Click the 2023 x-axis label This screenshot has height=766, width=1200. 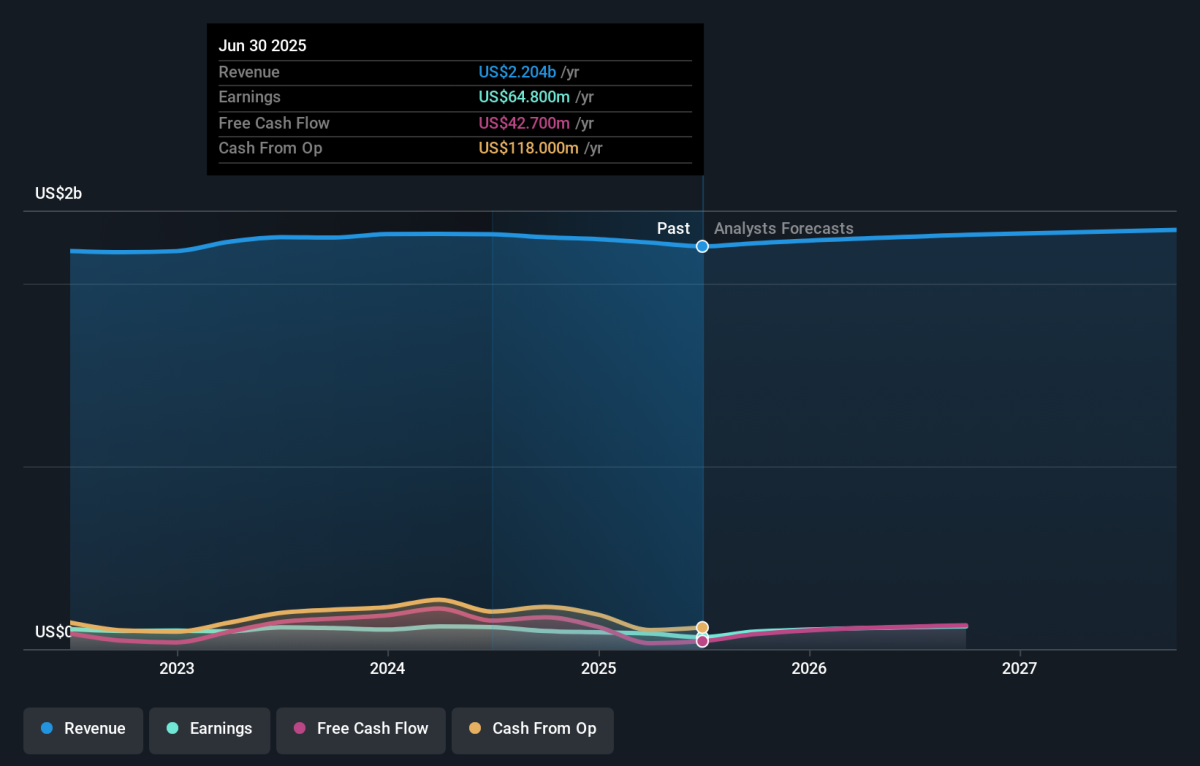[x=177, y=668]
